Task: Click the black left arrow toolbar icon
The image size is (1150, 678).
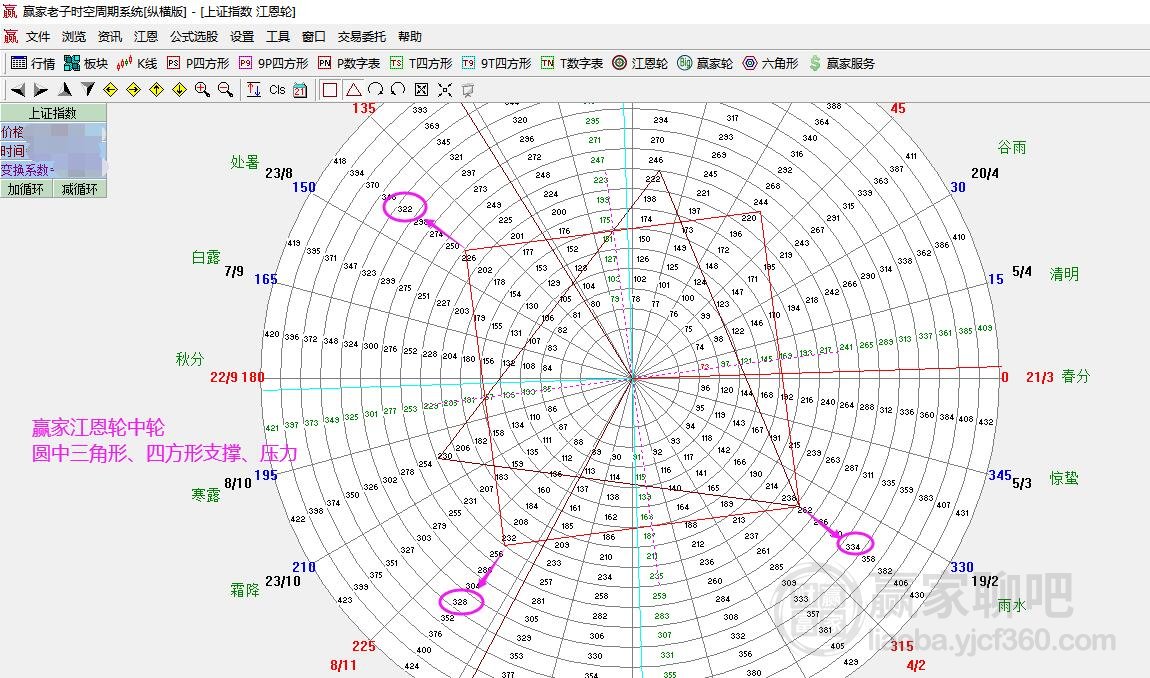Action: [x=18, y=90]
